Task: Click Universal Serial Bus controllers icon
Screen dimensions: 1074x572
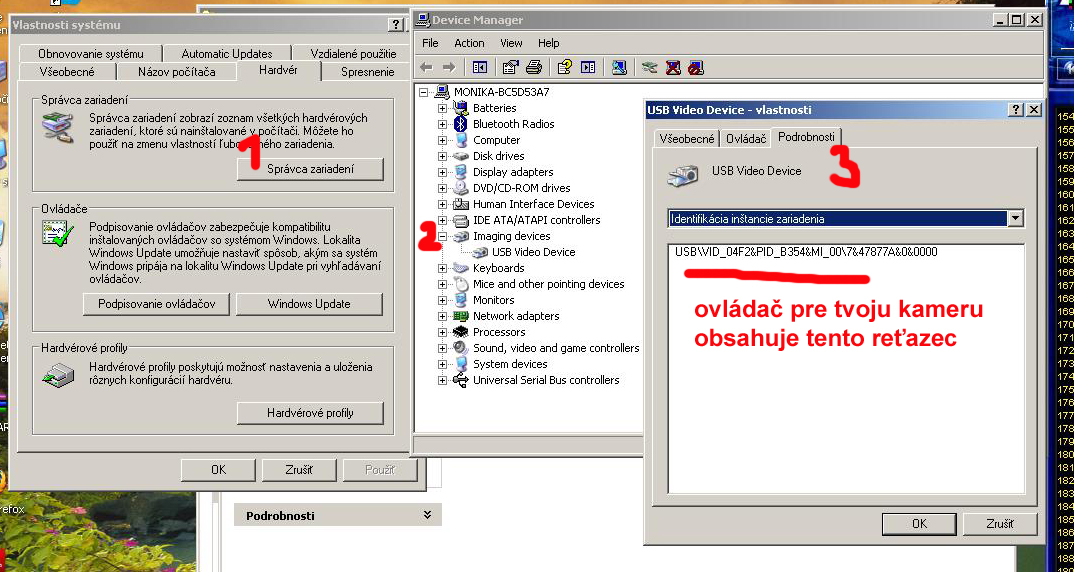Action: (461, 380)
